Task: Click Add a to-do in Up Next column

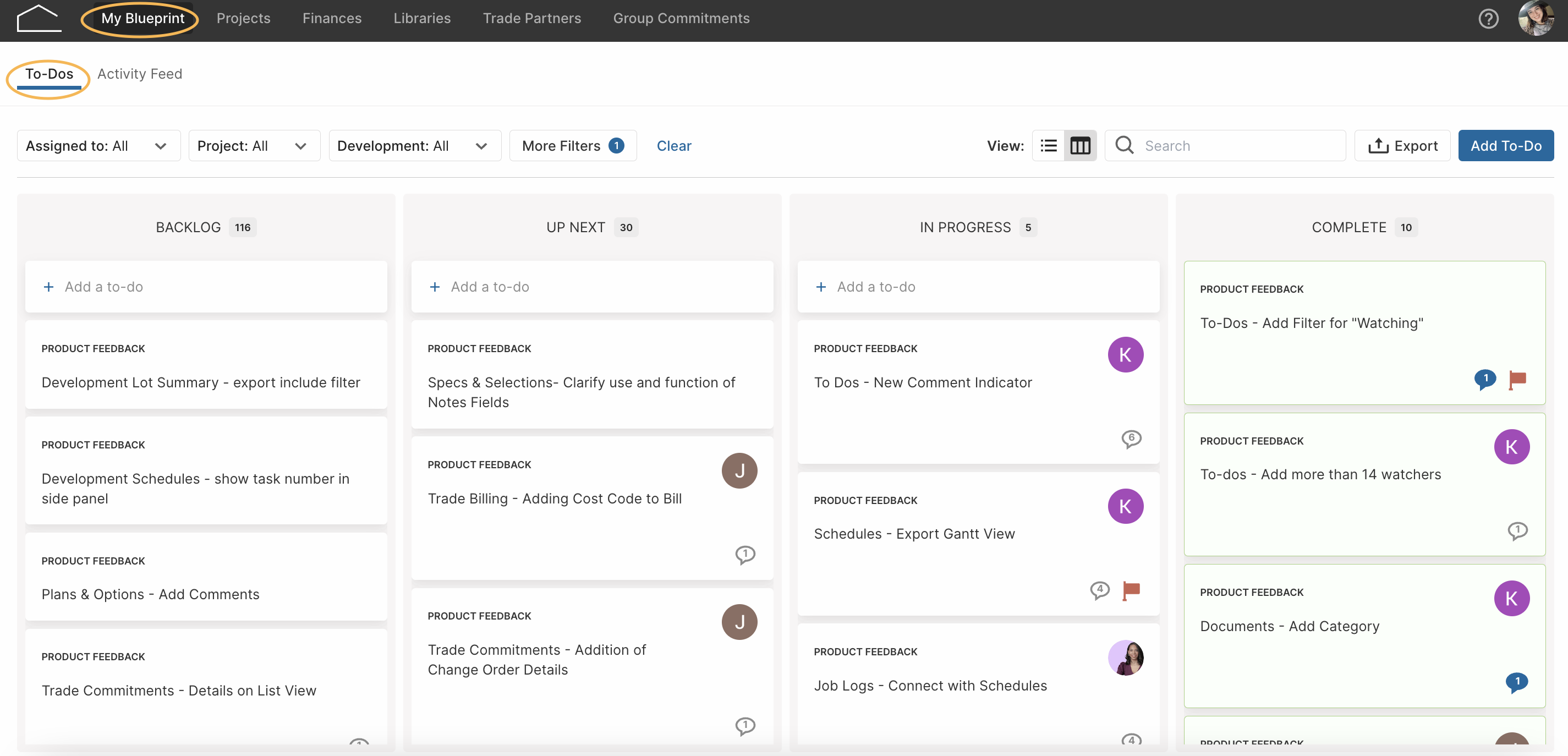Action: click(x=592, y=287)
